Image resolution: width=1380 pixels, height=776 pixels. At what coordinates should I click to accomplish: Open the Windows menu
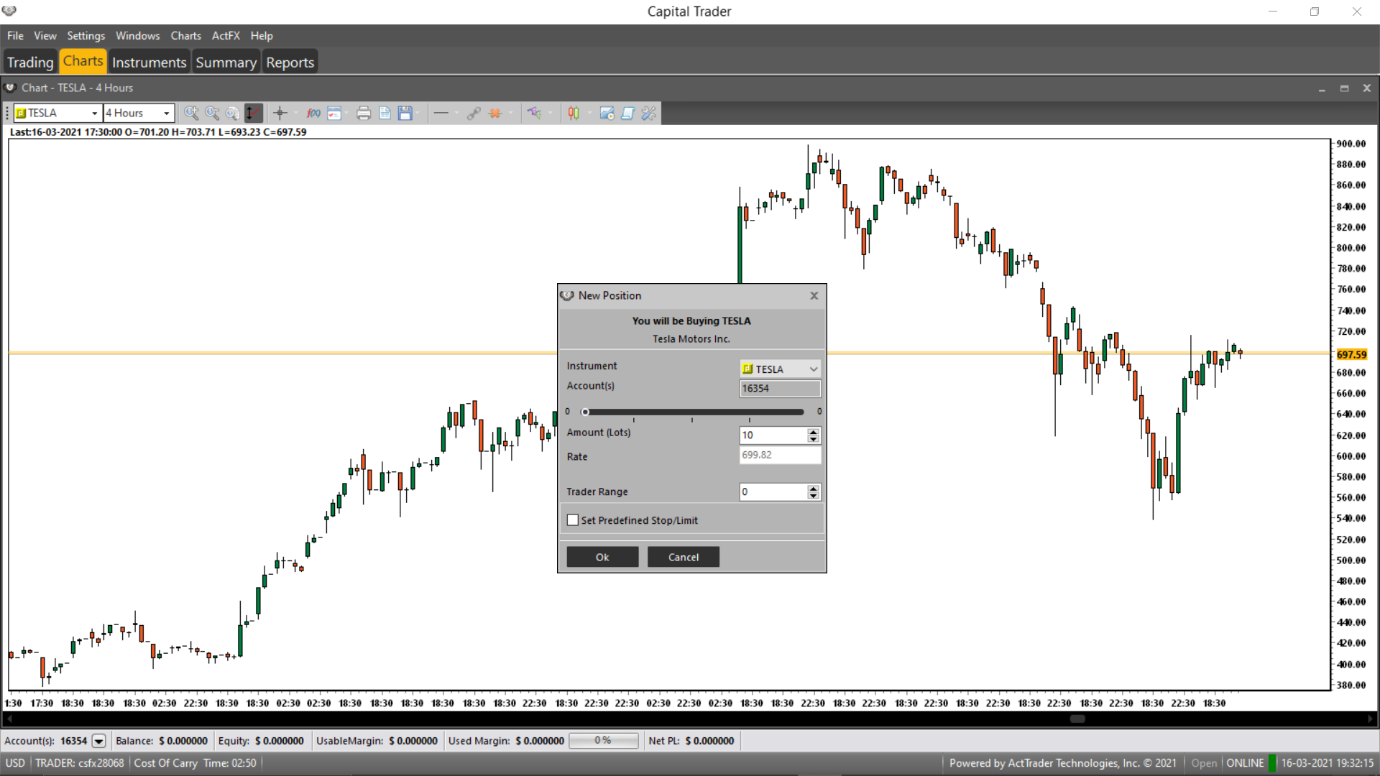[137, 36]
